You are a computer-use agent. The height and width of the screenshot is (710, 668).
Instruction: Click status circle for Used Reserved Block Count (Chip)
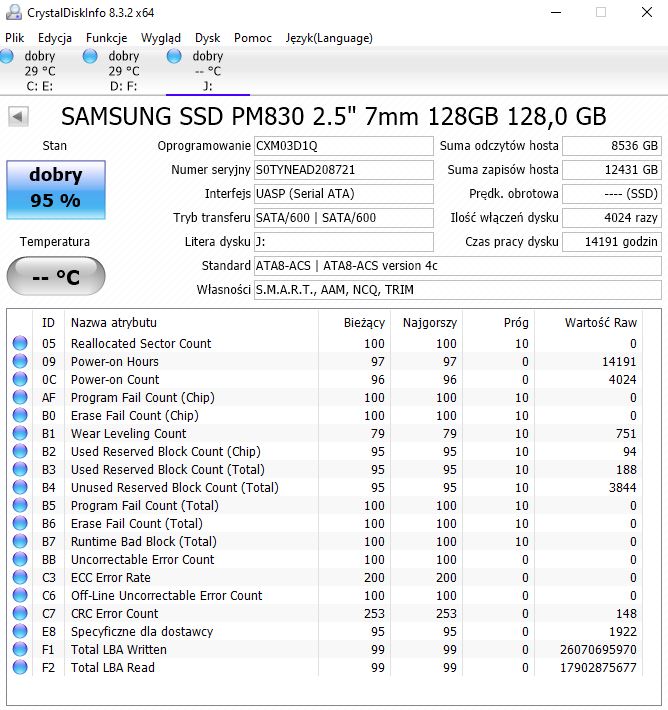coord(20,451)
